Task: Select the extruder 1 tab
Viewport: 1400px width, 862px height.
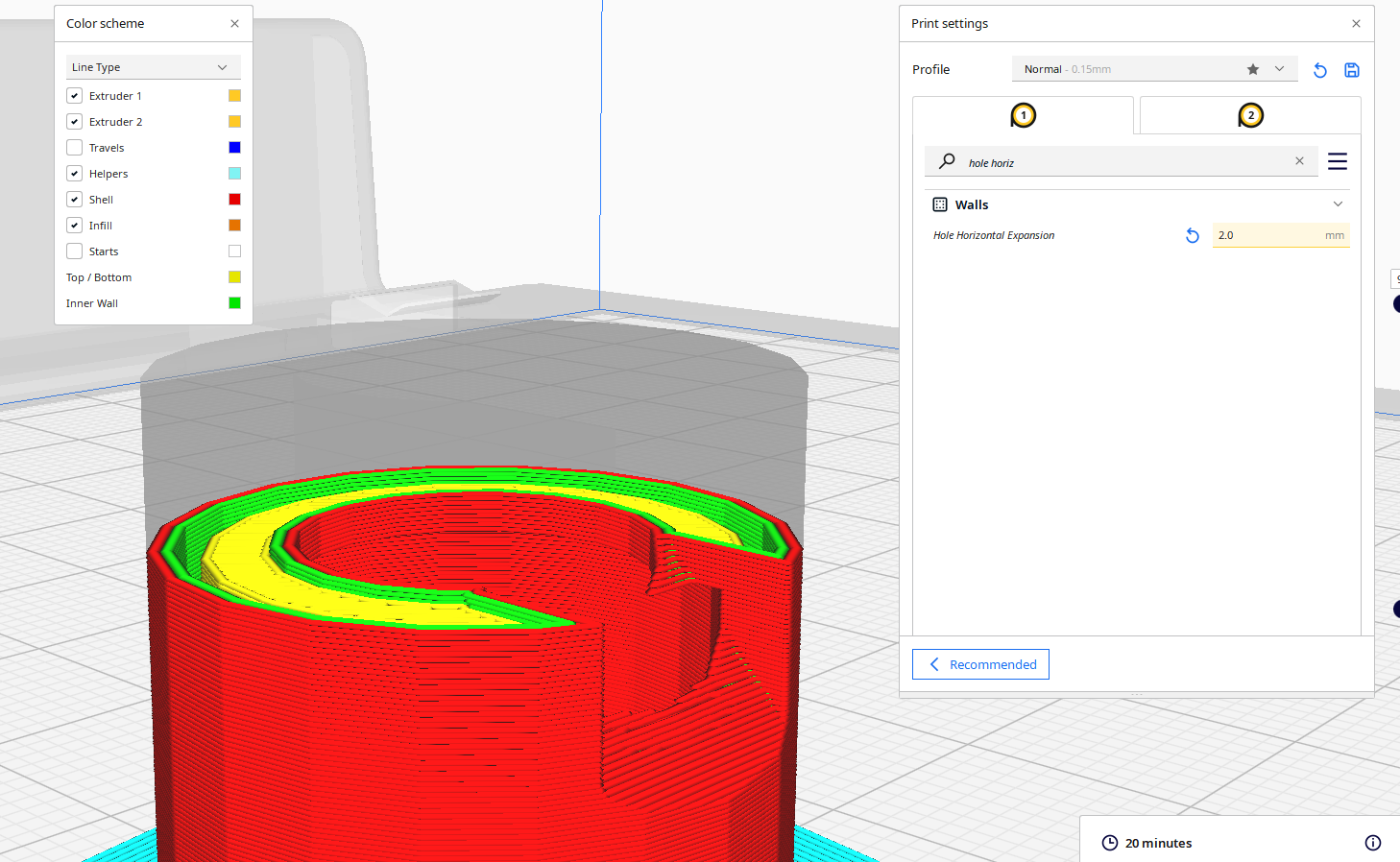Action: 1024,115
